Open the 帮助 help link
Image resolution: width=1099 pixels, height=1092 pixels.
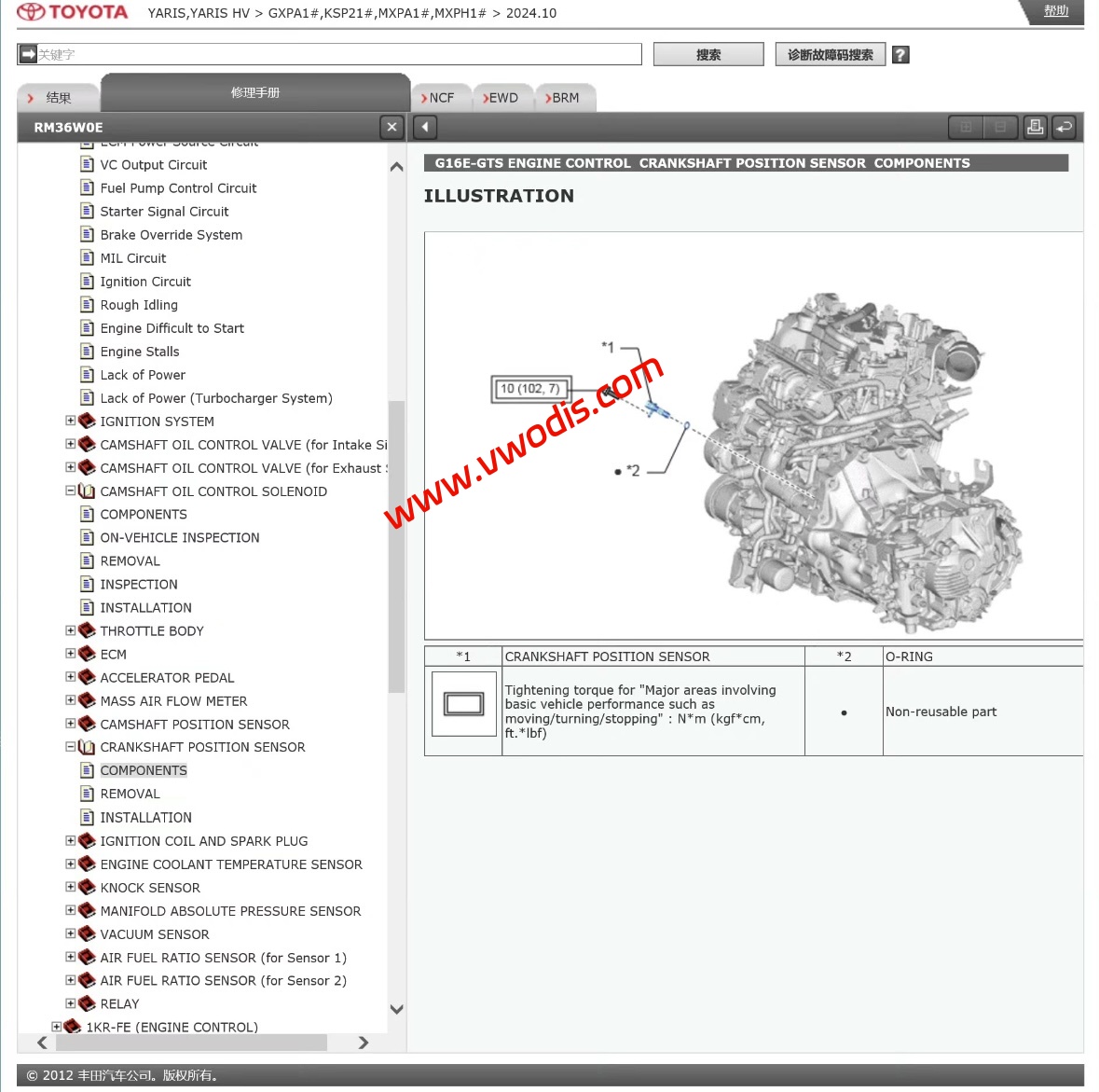click(x=1055, y=11)
